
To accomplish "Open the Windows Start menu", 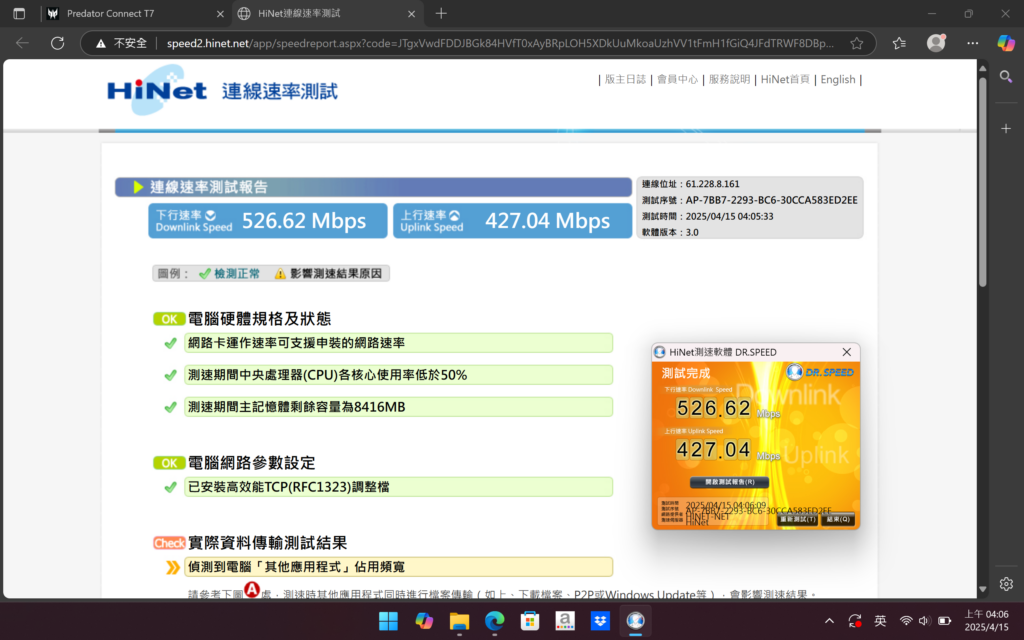I will pos(389,620).
